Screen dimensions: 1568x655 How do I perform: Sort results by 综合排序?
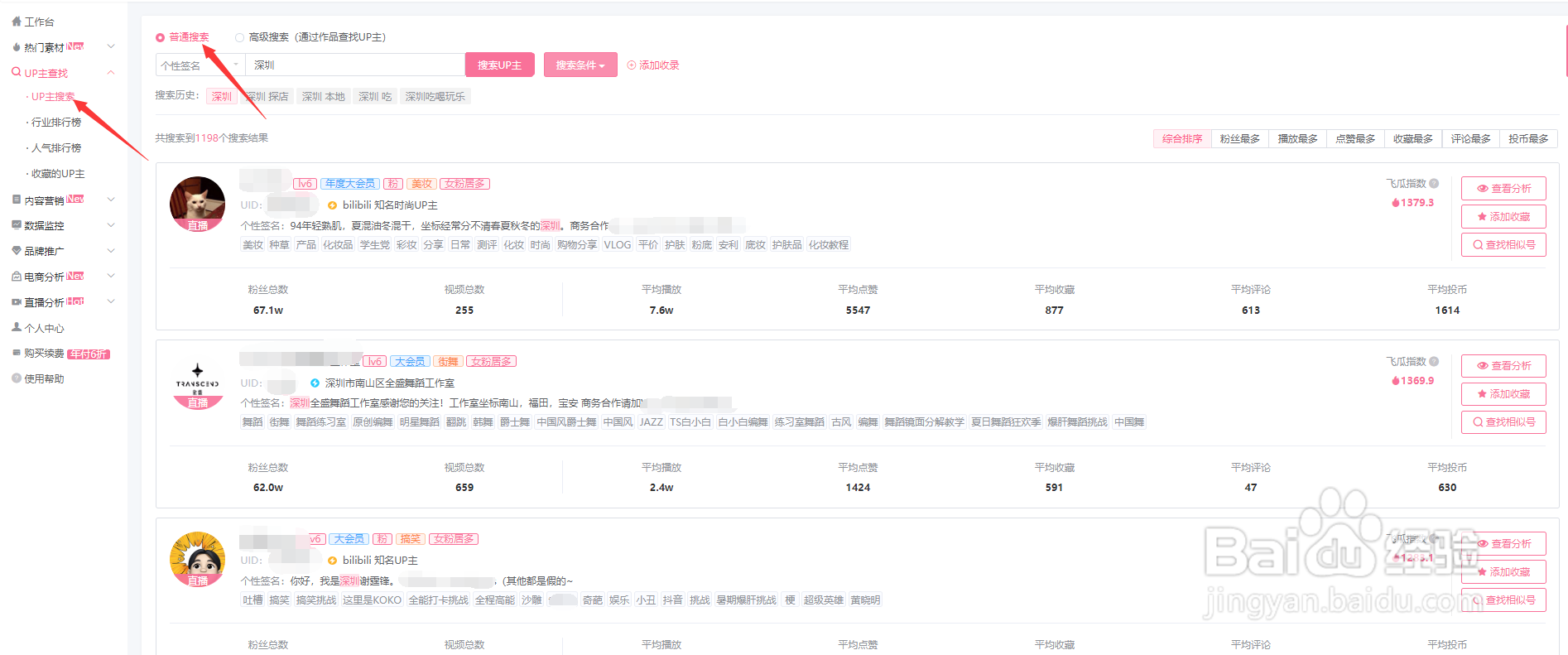point(1182,139)
